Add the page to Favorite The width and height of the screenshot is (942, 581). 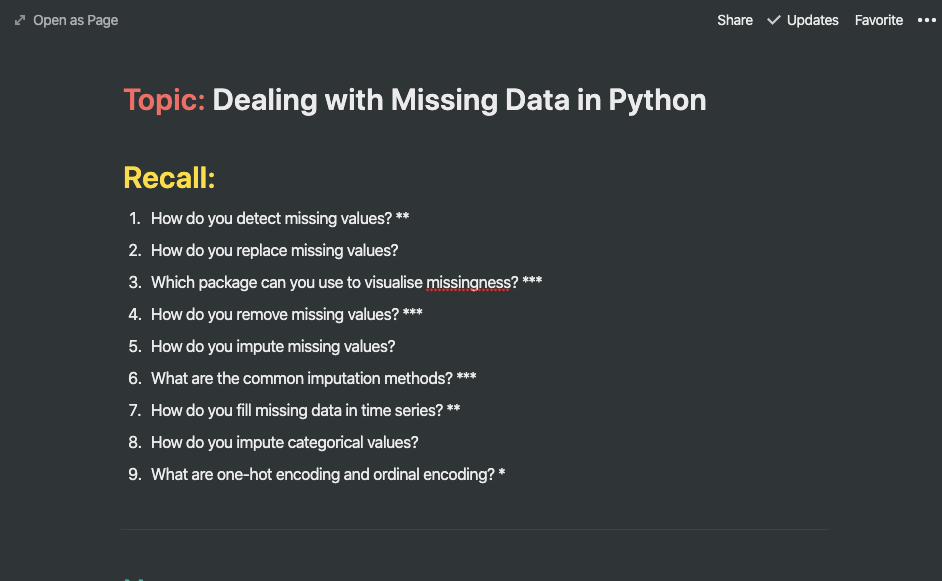(878, 20)
